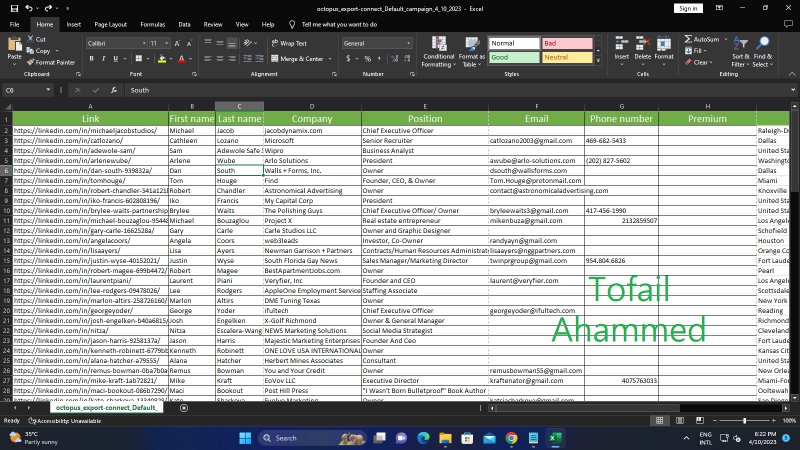Select the Format Painter tool
The height and width of the screenshot is (450, 800).
[x=51, y=62]
